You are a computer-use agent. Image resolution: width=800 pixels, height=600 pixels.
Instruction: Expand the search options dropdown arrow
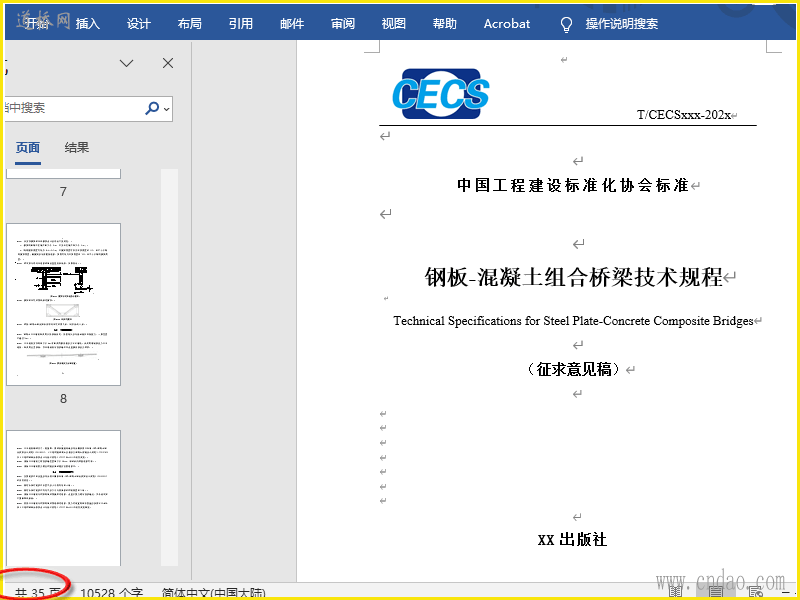point(167,109)
